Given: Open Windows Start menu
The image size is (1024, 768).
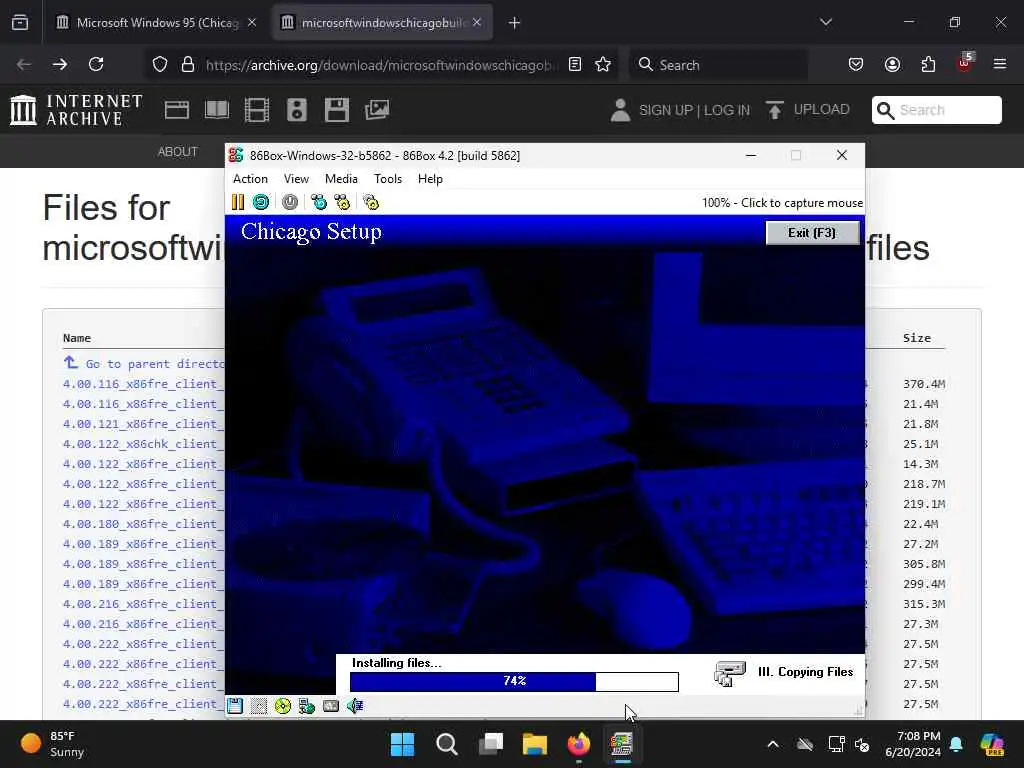Looking at the screenshot, I should [x=402, y=744].
